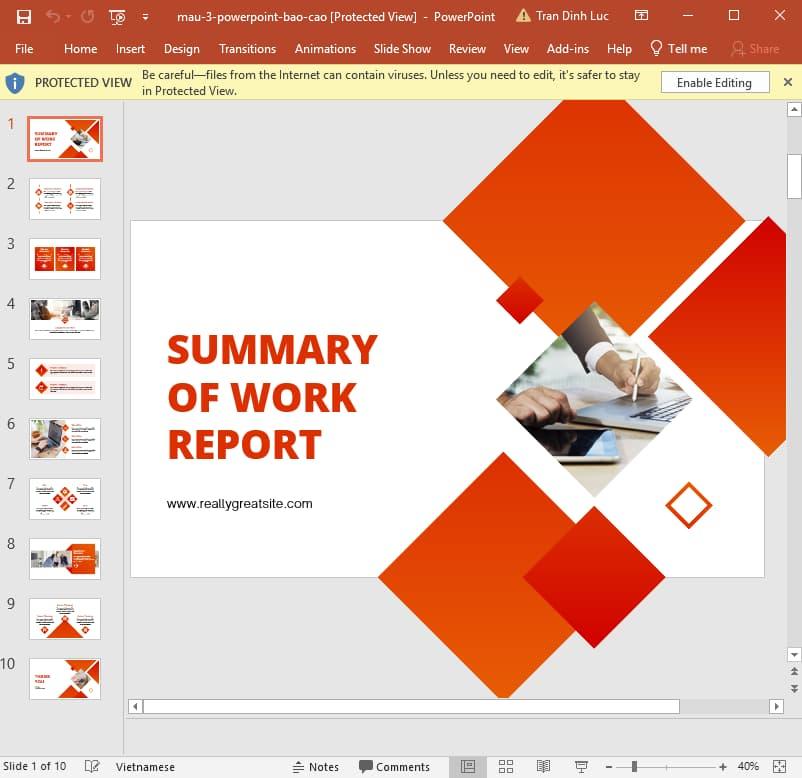Viewport: 802px width, 778px height.
Task: Dismiss the Protected View warning bar
Action: [x=788, y=82]
